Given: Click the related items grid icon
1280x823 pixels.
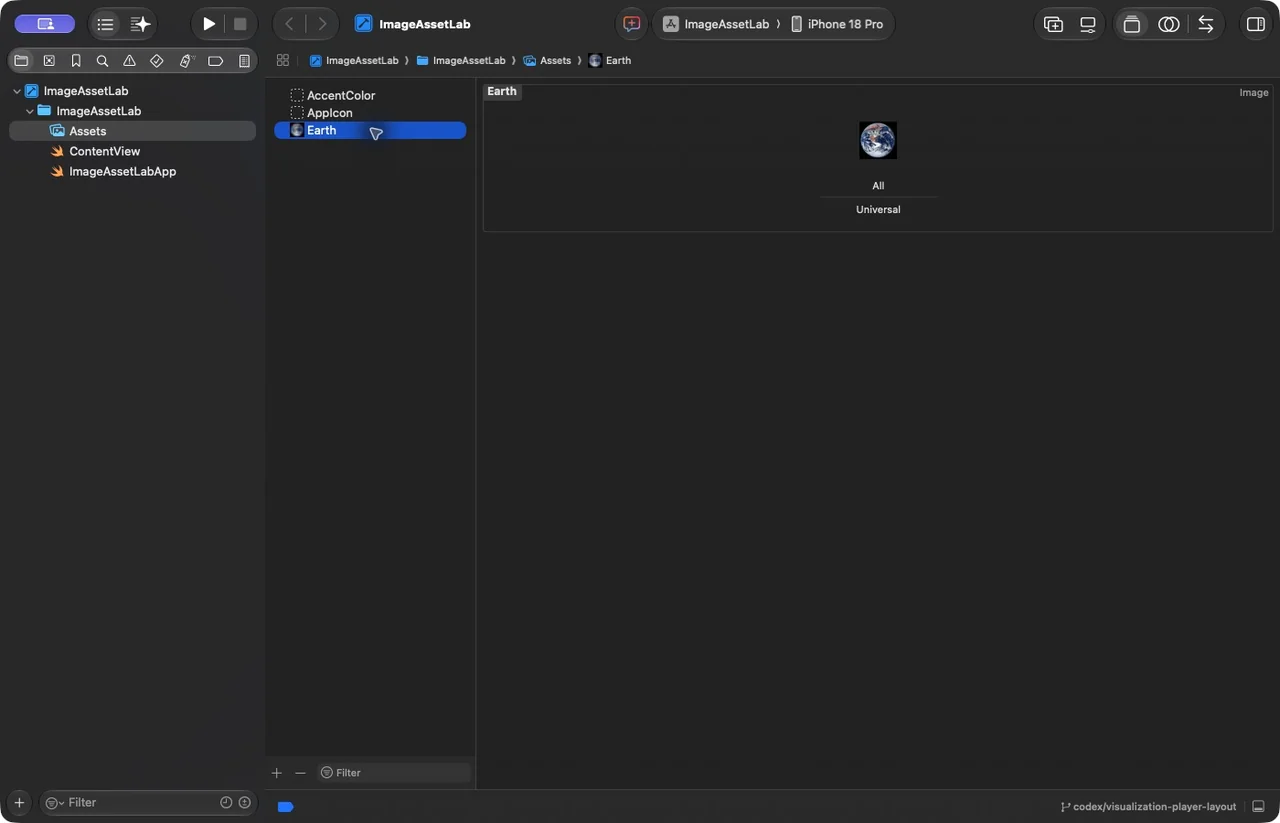Looking at the screenshot, I should tap(283, 60).
